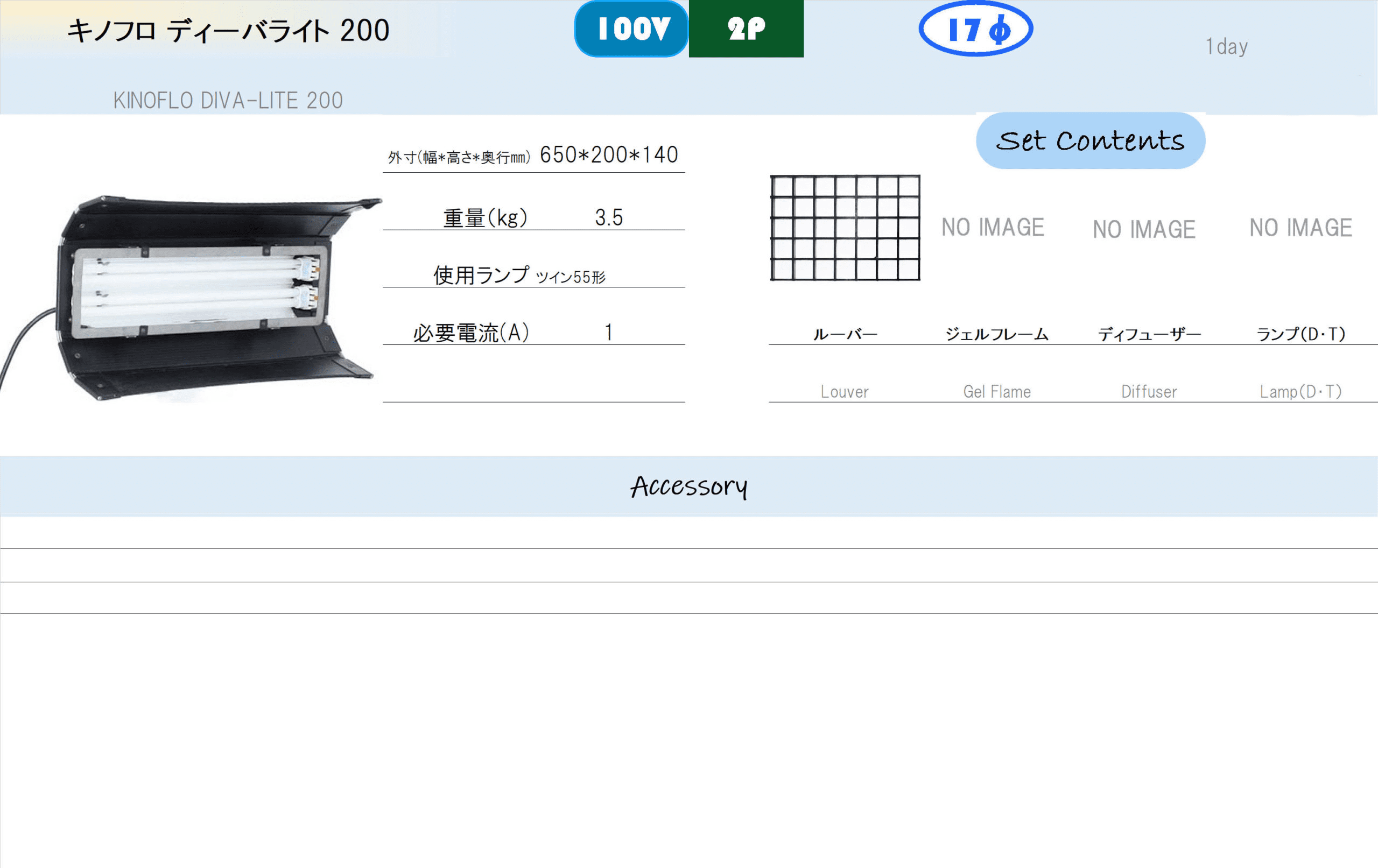Click the Gel Flame English label
The width and height of the screenshot is (1378, 868).
tap(997, 392)
